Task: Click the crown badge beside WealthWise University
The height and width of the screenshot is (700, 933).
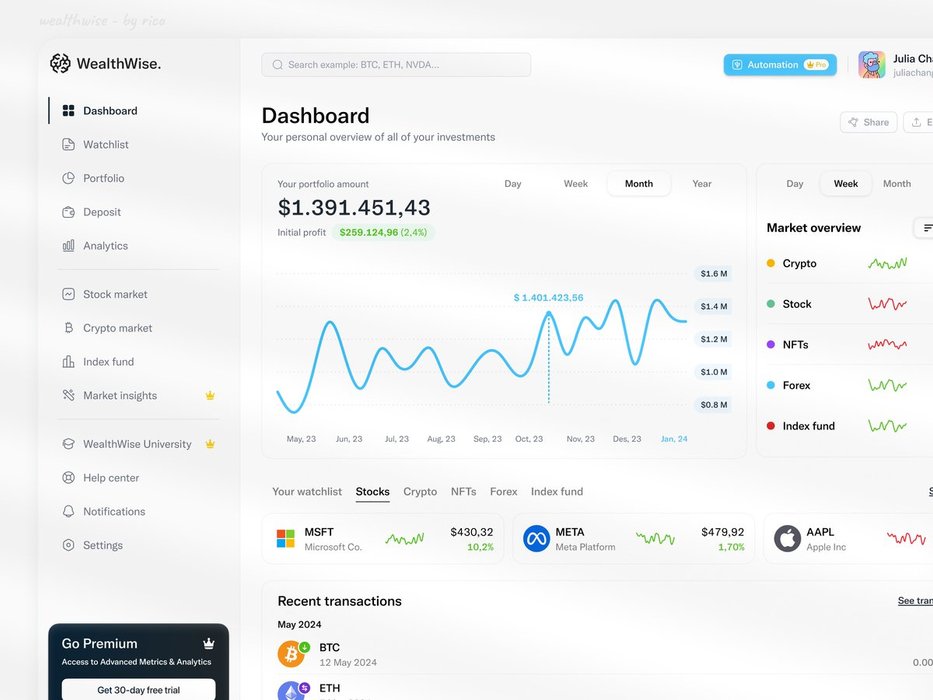Action: point(210,444)
